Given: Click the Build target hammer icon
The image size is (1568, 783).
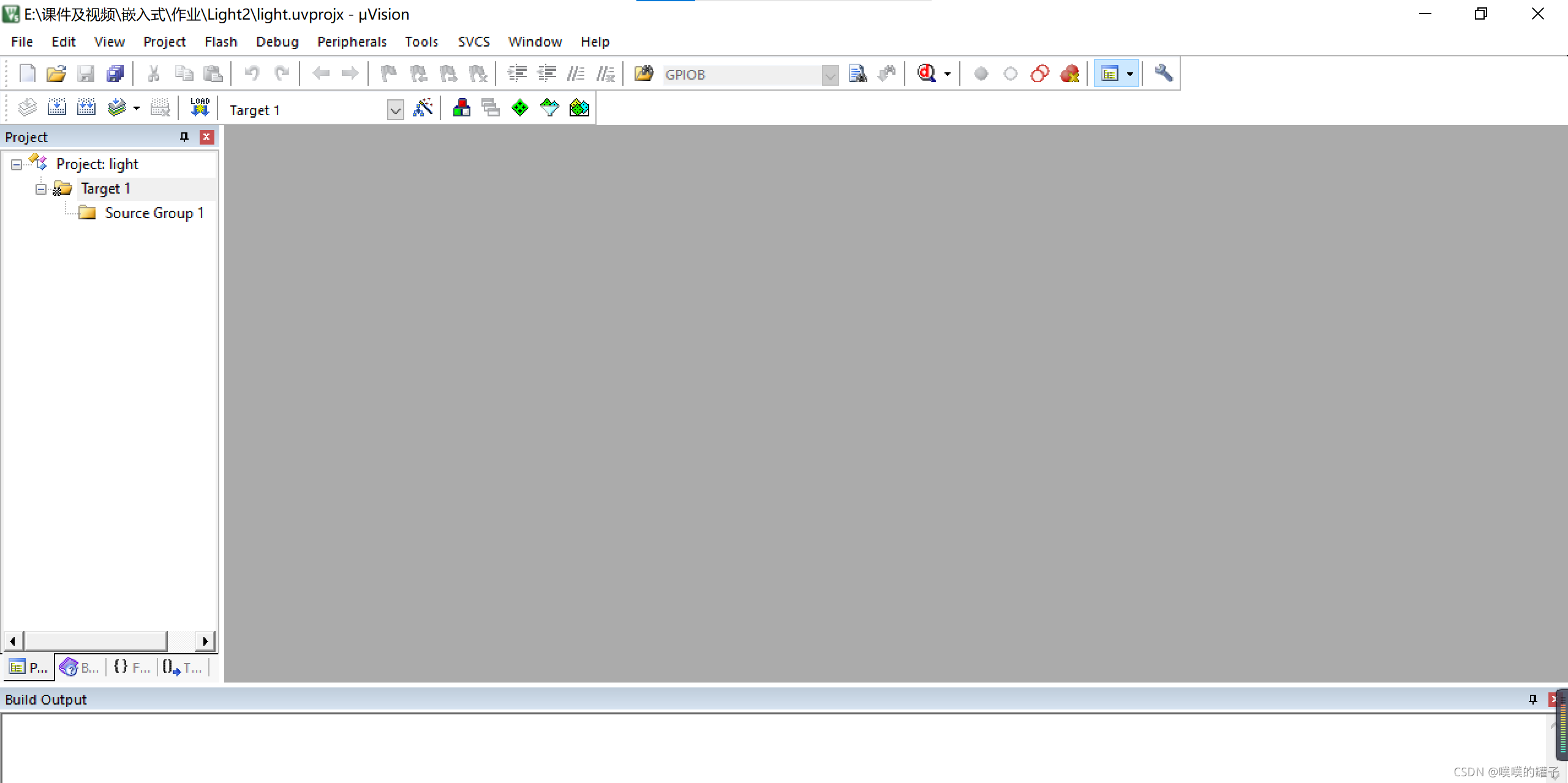Looking at the screenshot, I should pyautogui.click(x=57, y=108).
